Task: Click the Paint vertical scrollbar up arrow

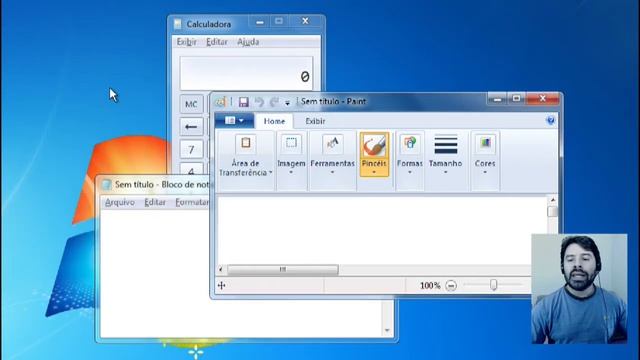Action: [553, 200]
